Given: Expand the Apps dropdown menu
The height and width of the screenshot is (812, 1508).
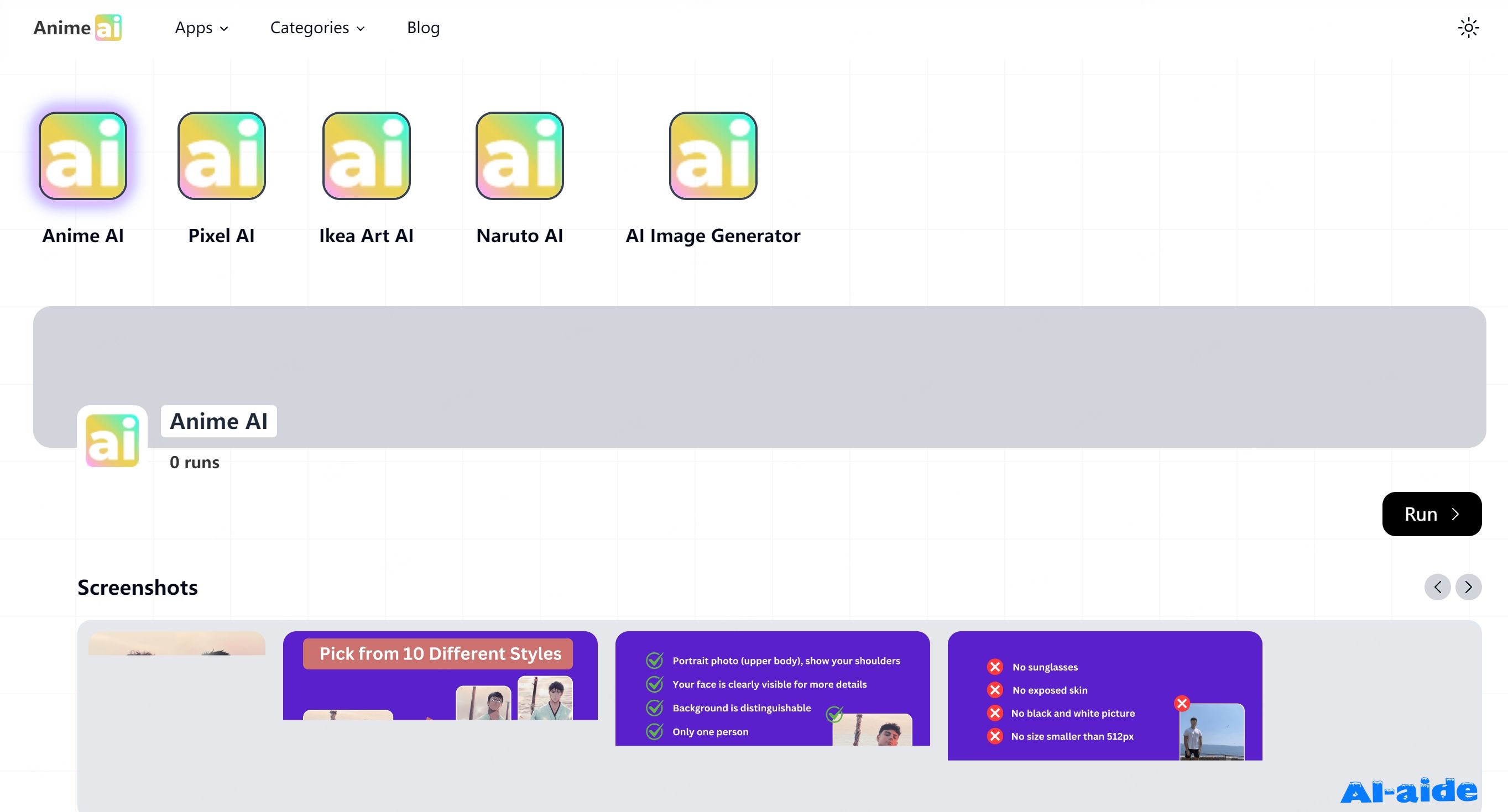Looking at the screenshot, I should [201, 28].
